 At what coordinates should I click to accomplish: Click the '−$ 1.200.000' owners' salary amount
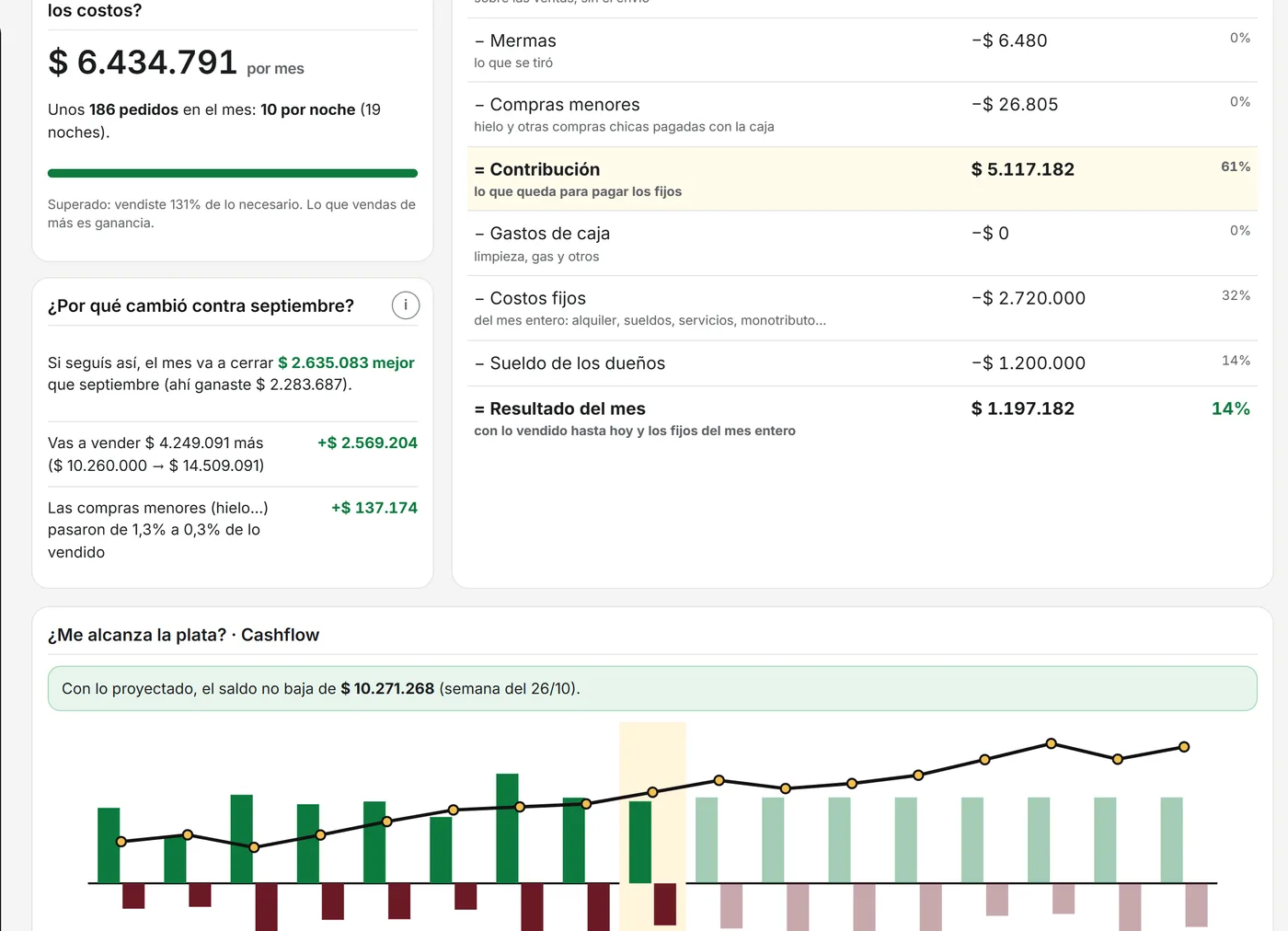point(1029,363)
